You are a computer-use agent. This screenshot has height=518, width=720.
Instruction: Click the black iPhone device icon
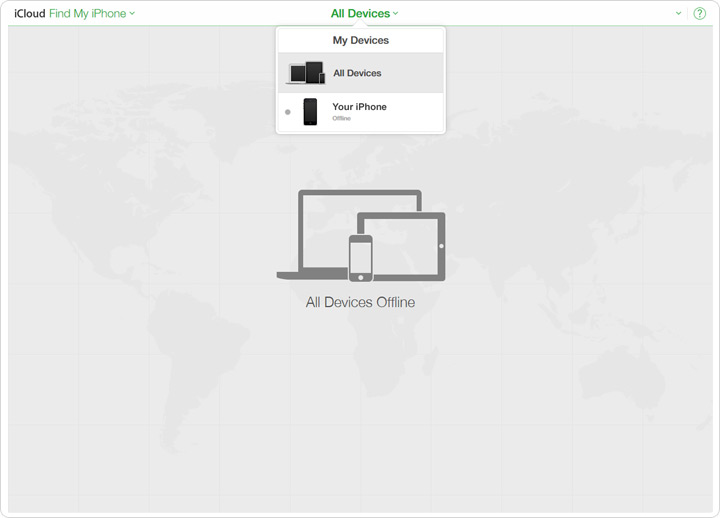[x=310, y=112]
